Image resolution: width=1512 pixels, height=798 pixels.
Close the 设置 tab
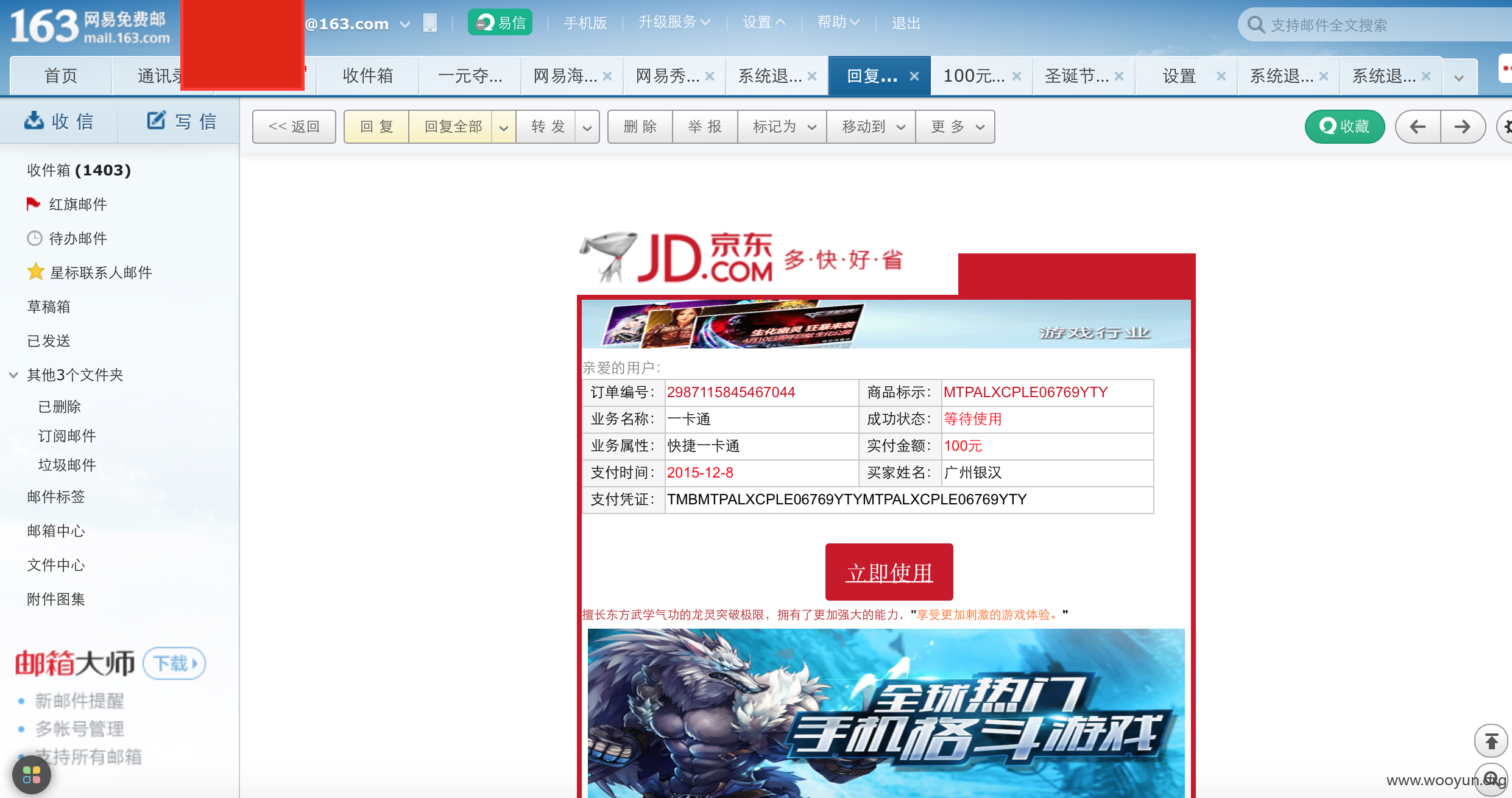pyautogui.click(x=1221, y=76)
